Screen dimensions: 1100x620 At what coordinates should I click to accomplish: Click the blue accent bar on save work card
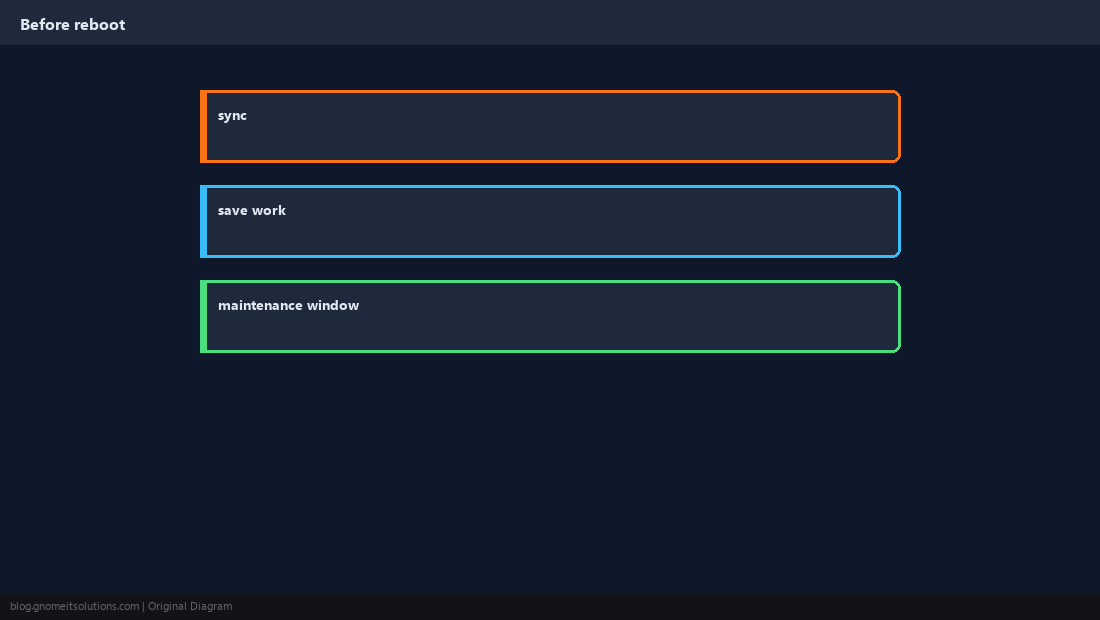point(203,222)
